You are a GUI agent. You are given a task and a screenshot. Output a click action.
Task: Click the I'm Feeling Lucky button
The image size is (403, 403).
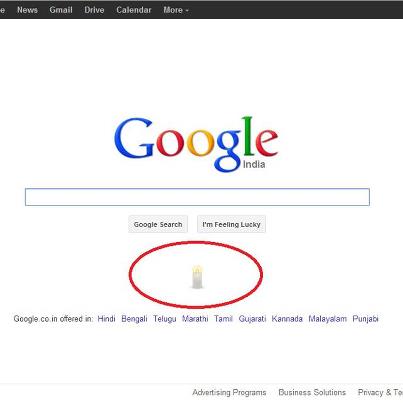(231, 224)
